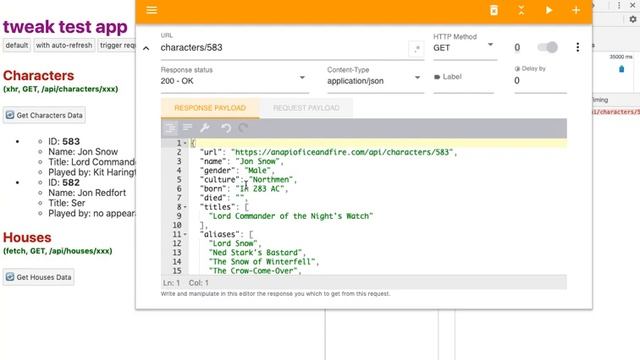This screenshot has height=360, width=640.
Task: Collapse the JSON root fold arrow on line 1
Action: point(185,143)
